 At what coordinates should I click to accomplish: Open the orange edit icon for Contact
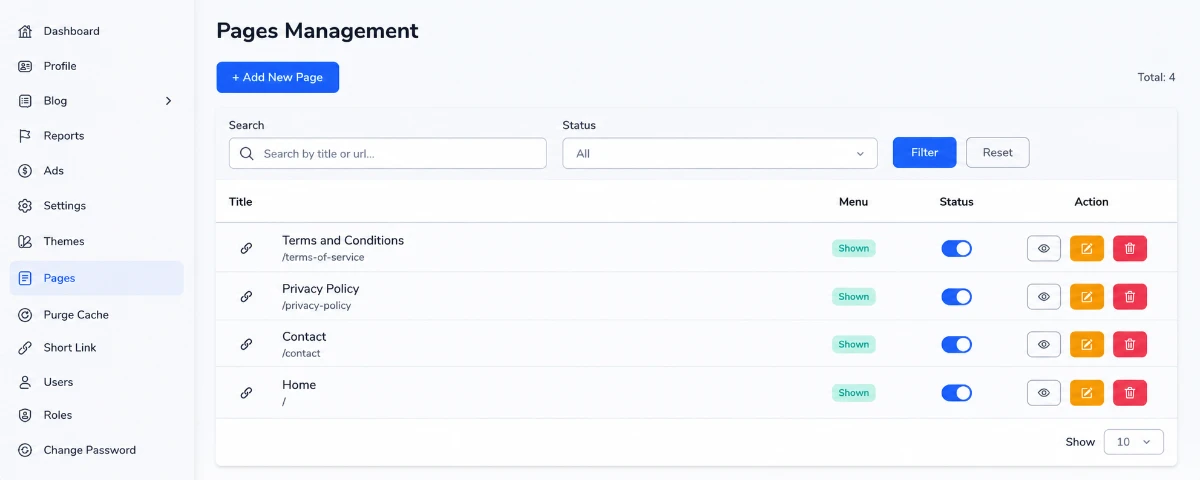pyautogui.click(x=1087, y=344)
